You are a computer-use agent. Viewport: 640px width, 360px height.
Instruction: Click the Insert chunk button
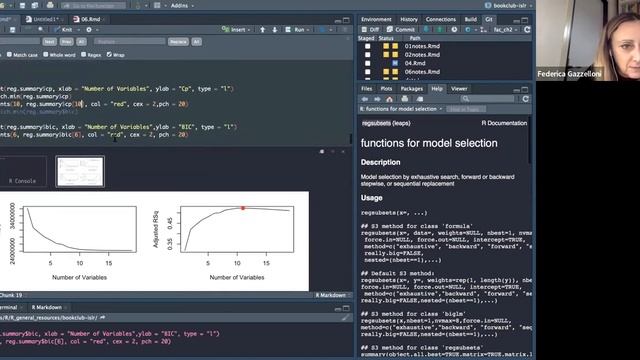pyautogui.click(x=235, y=30)
